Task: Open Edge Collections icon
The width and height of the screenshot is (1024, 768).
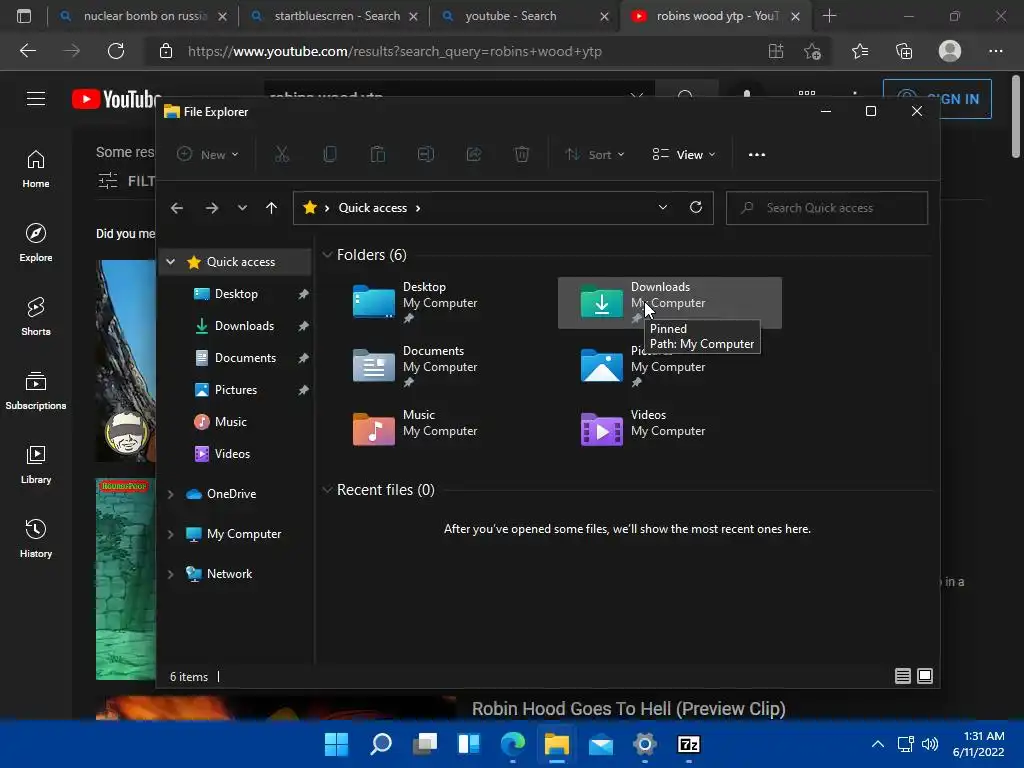Action: click(x=904, y=51)
